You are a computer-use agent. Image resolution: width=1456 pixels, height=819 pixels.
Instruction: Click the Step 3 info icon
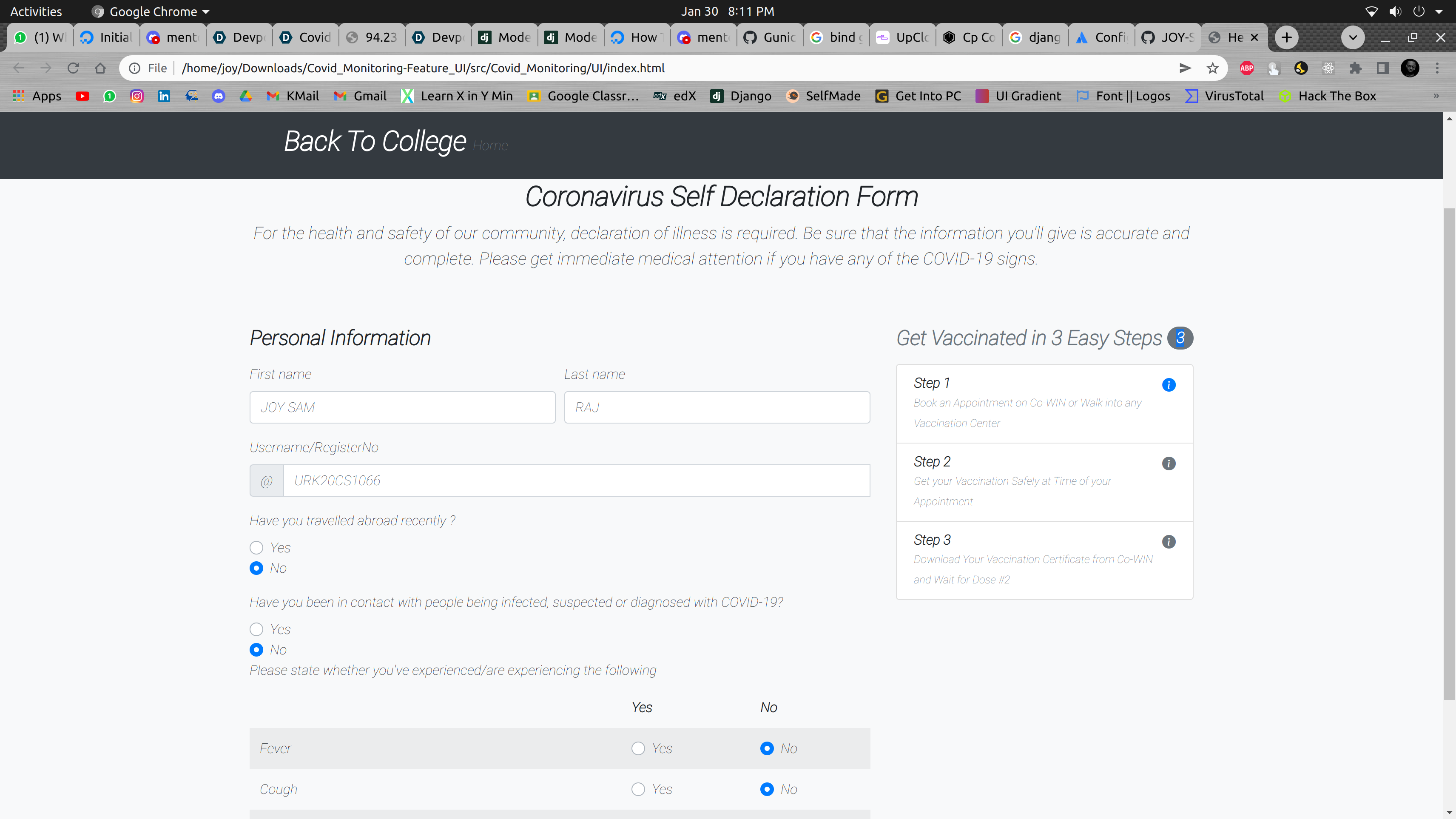pos(1168,541)
